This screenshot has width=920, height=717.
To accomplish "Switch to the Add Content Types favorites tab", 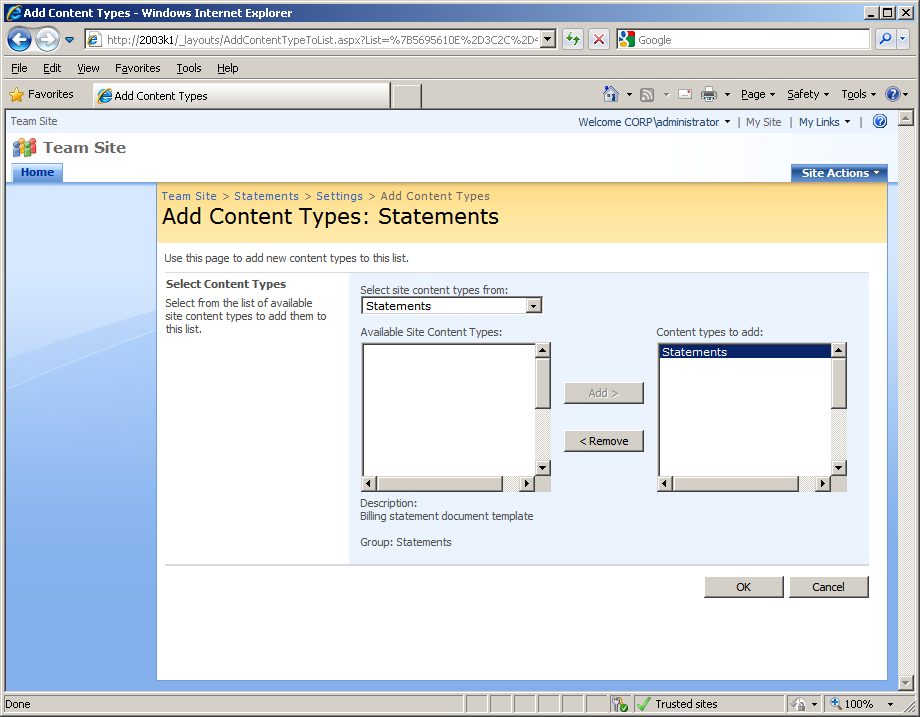I will [240, 95].
